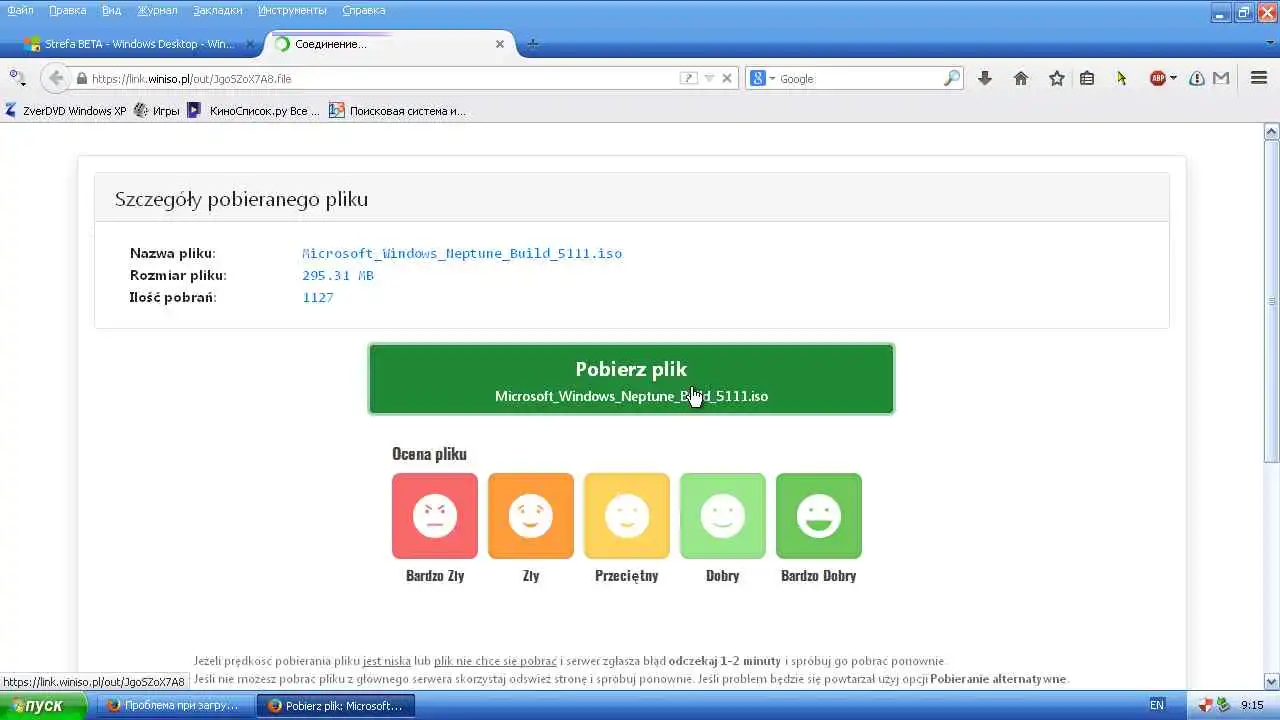Close the Соединение tab
The width and height of the screenshot is (1280, 720).
coord(500,44)
